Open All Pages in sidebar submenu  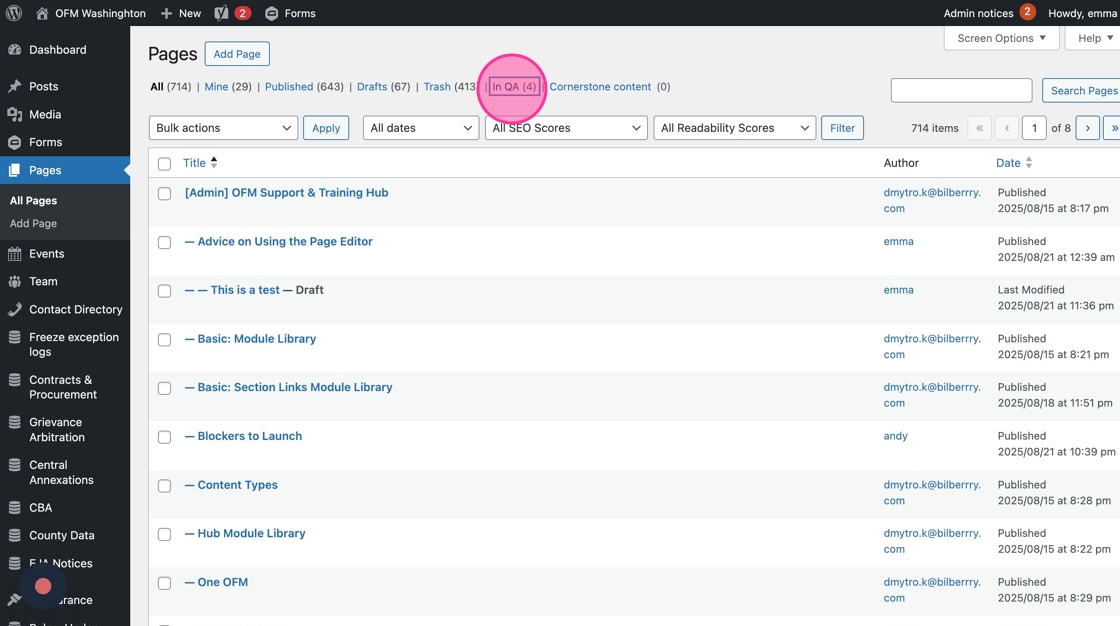tap(33, 201)
